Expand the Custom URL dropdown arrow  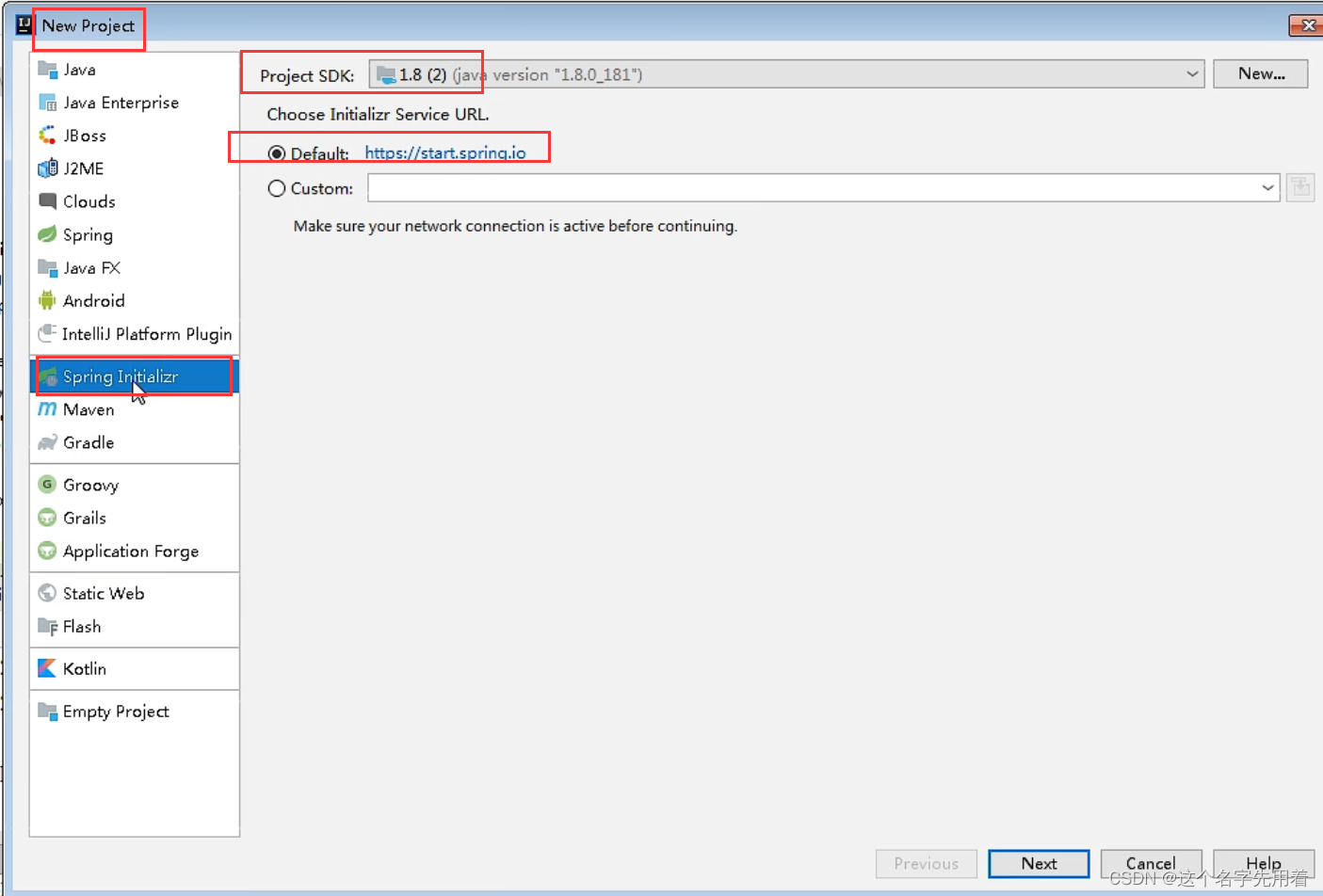[1267, 187]
